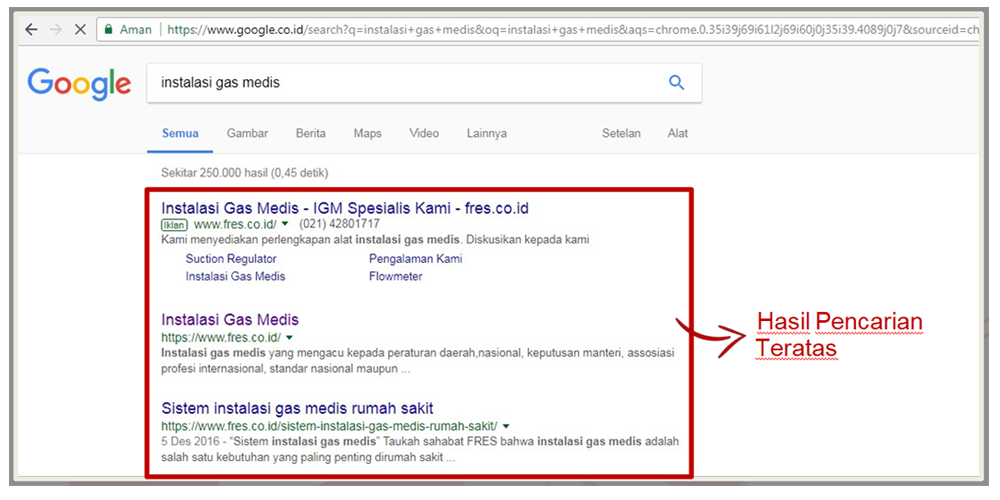Viewport: 1000px width, 500px height.
Task: Open the purple 'Instalasi Gas Medis' organic result
Action: pyautogui.click(x=230, y=320)
